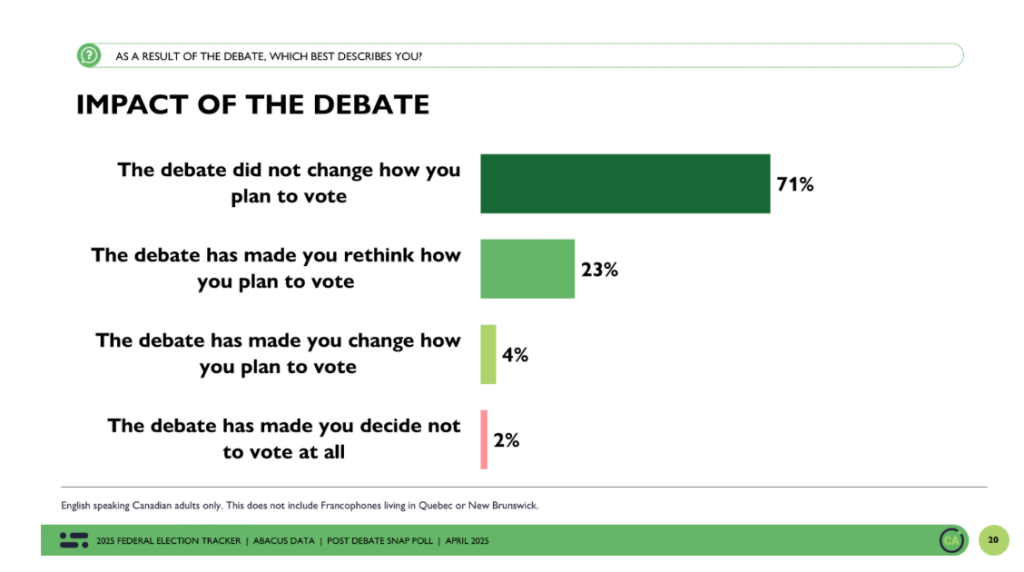Click 'decide not to vote at all' label
1024x572 pixels.
(x=284, y=439)
